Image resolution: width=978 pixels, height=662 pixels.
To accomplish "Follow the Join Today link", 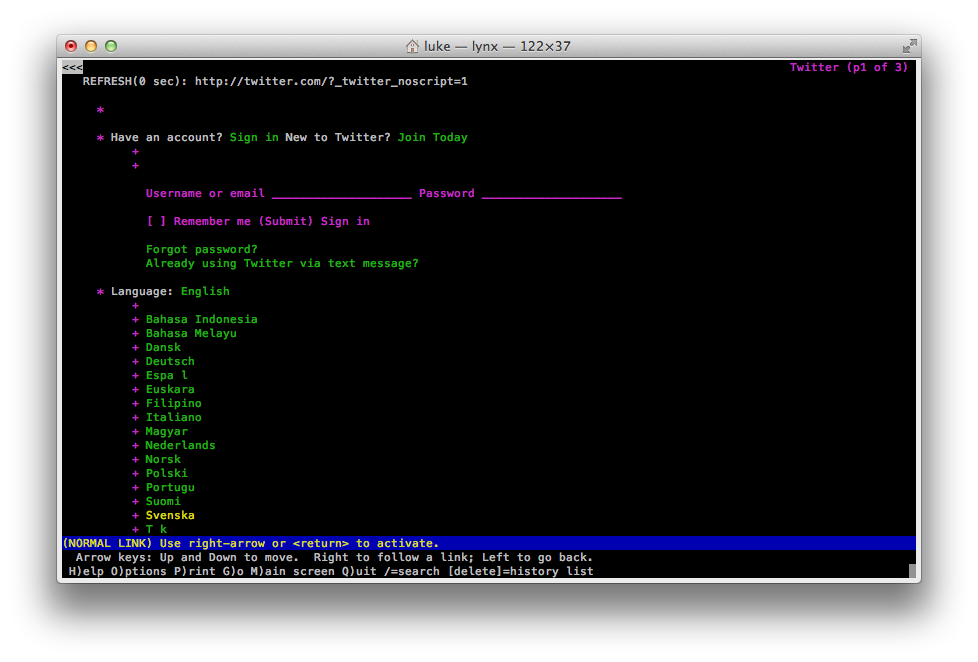I will click(x=432, y=138).
